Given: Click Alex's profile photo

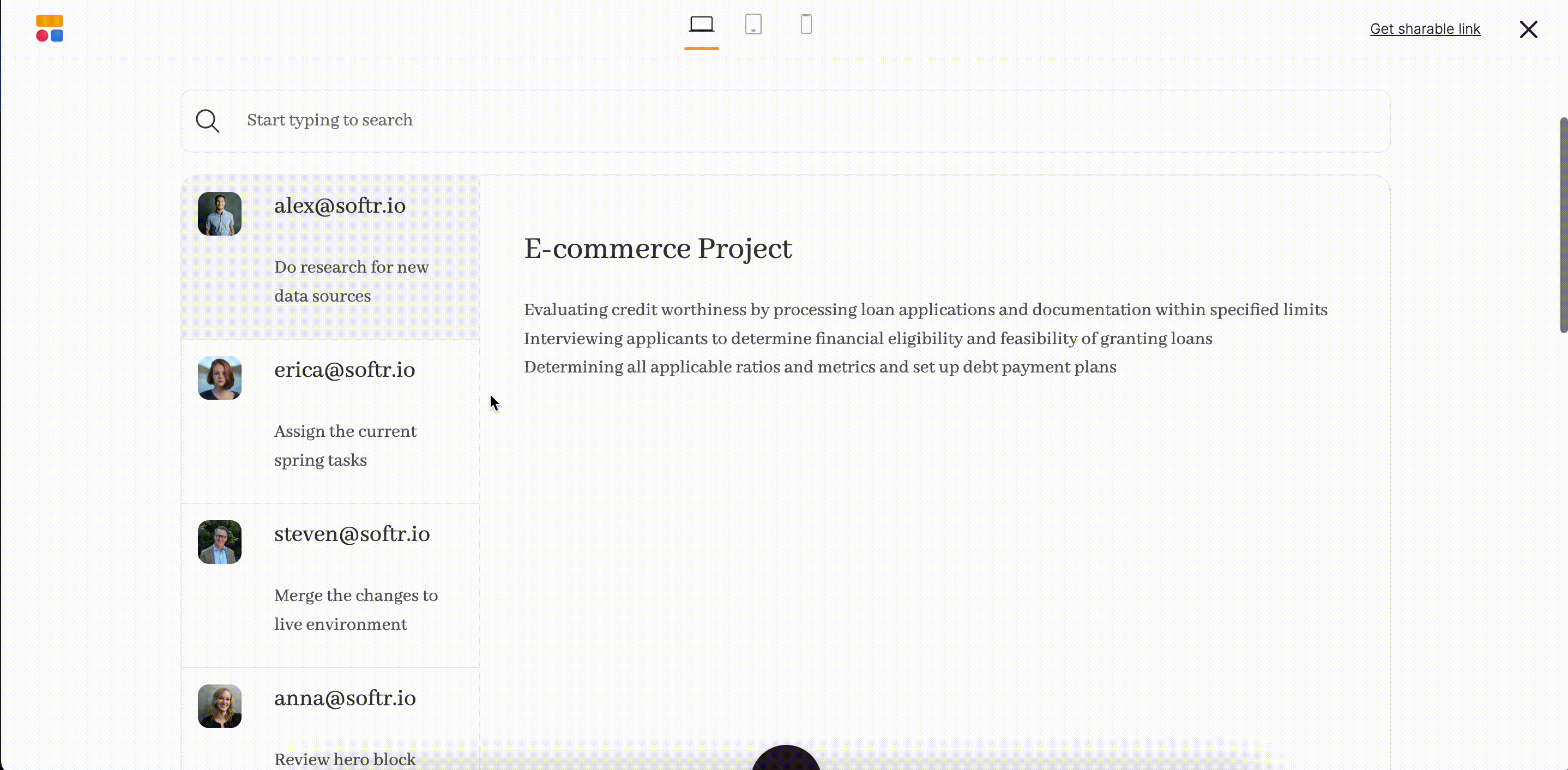Looking at the screenshot, I should (x=219, y=214).
